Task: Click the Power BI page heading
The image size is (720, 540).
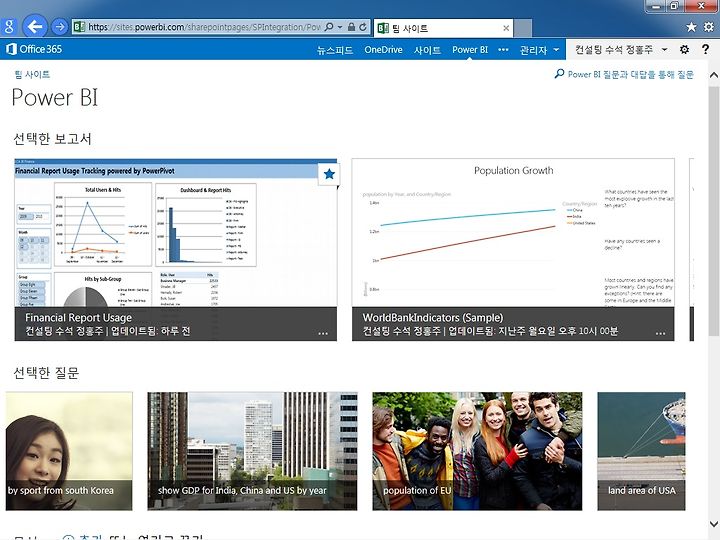Action: pos(55,97)
